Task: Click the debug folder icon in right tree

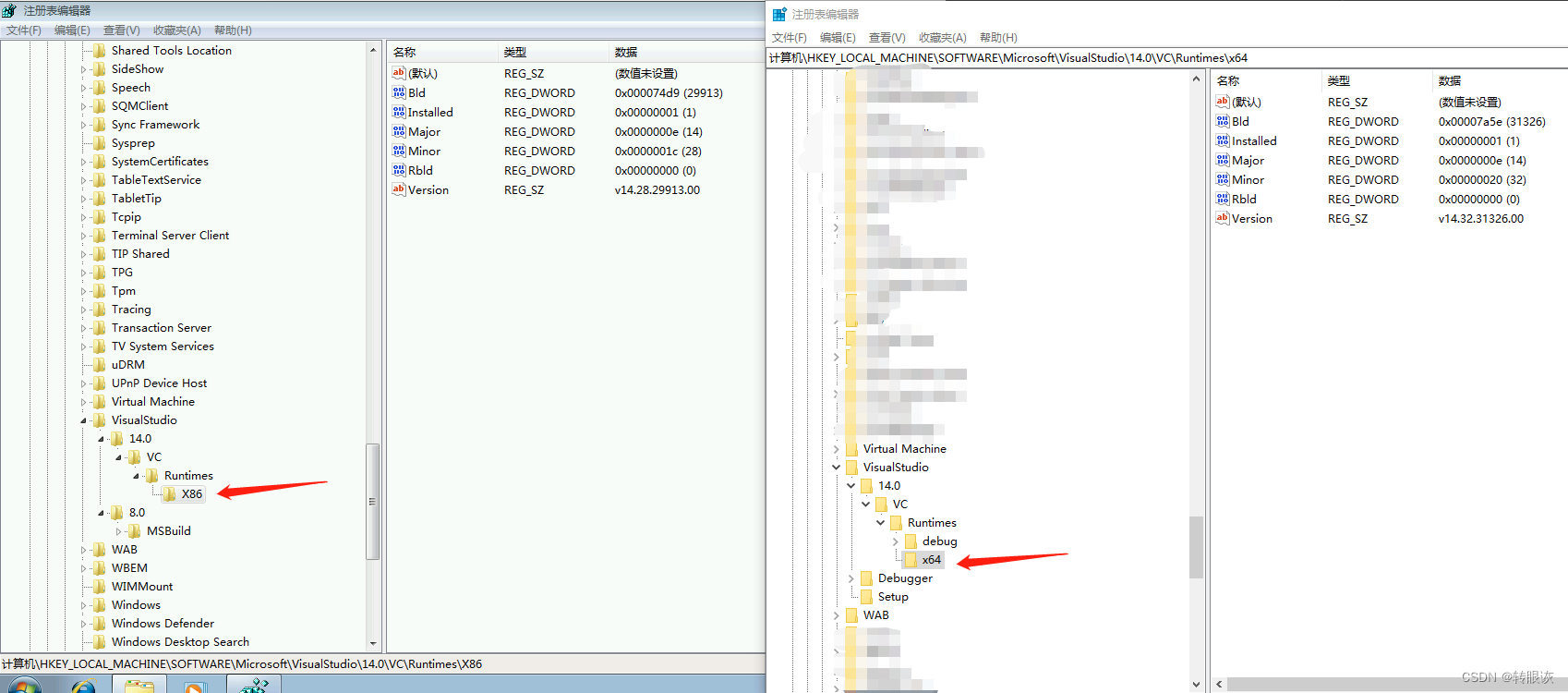Action: pos(911,541)
